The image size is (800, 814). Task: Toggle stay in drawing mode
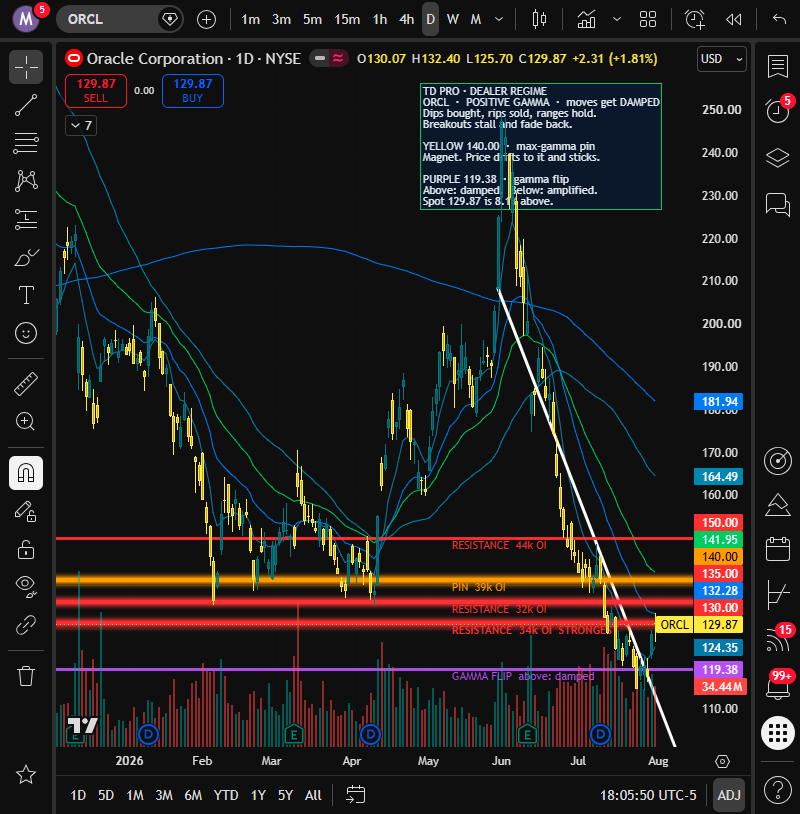click(25, 511)
